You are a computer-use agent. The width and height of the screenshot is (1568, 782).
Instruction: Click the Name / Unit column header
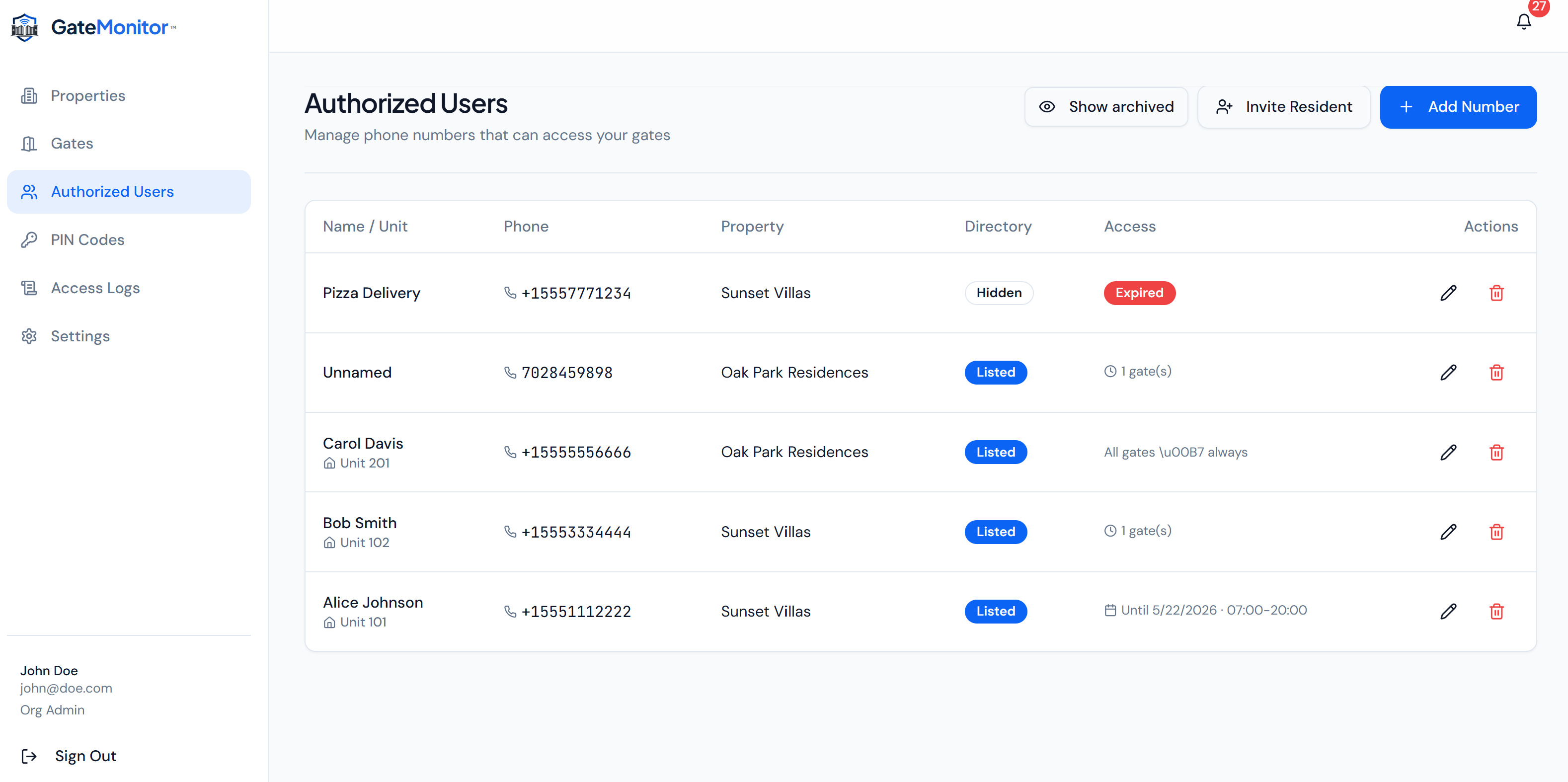(x=365, y=227)
